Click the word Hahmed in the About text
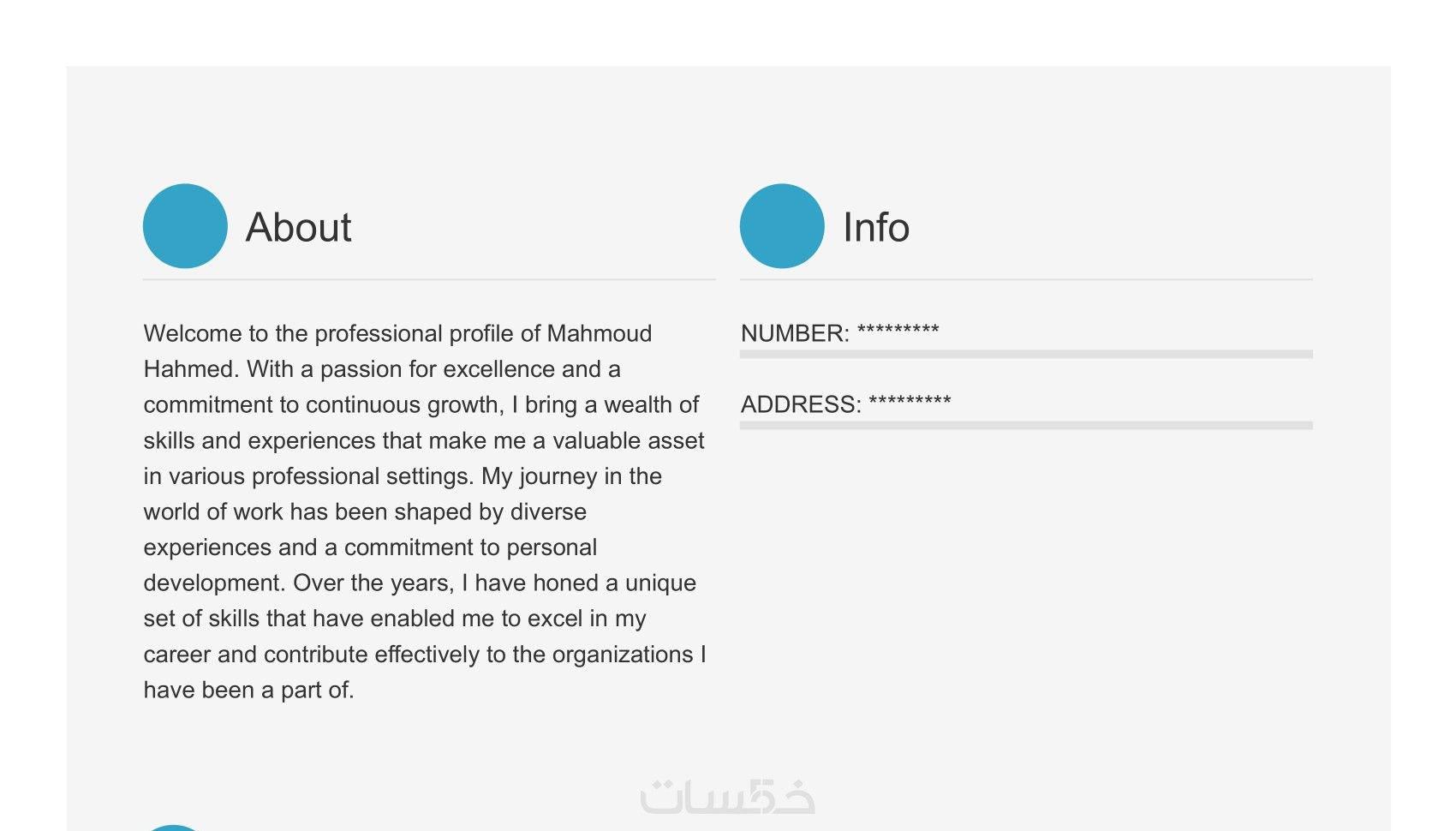 click(x=189, y=369)
